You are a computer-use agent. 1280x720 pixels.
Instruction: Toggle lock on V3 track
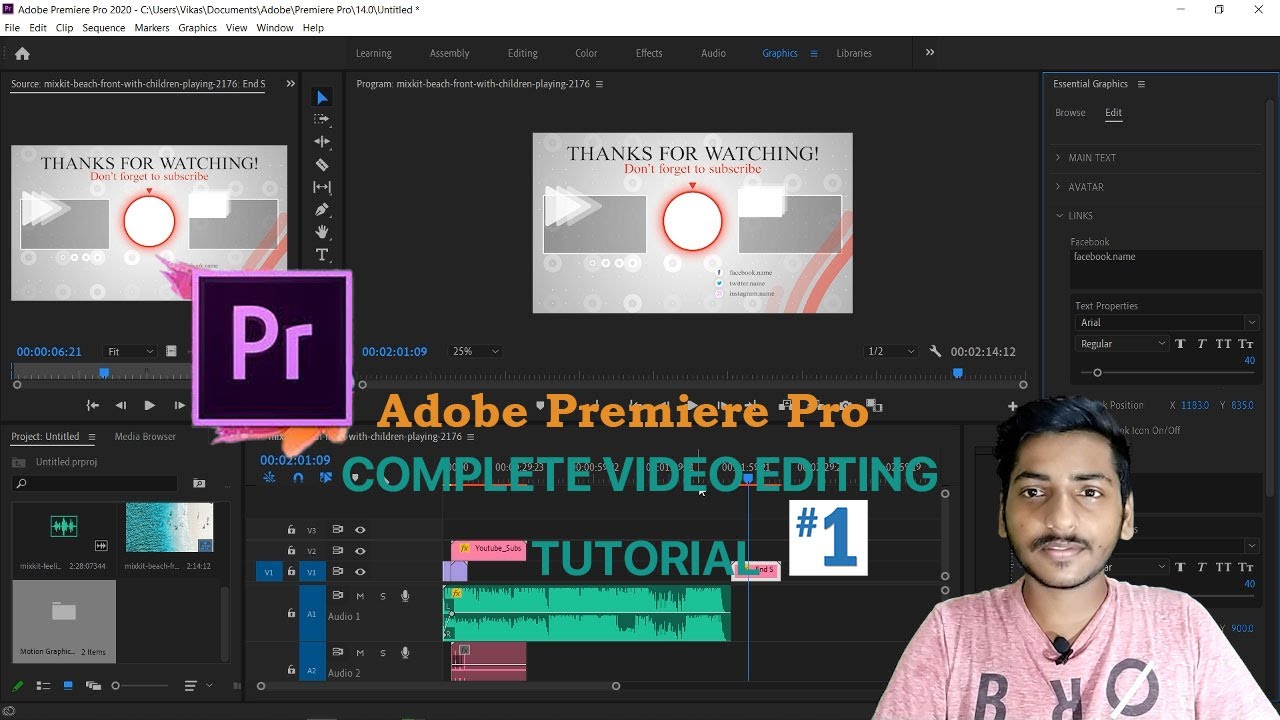[291, 530]
